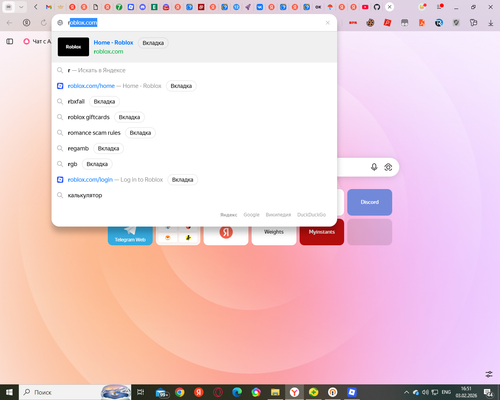The height and width of the screenshot is (400, 500).
Task: Click 'Вкладка' chip next to rbxfall
Action: [104, 102]
